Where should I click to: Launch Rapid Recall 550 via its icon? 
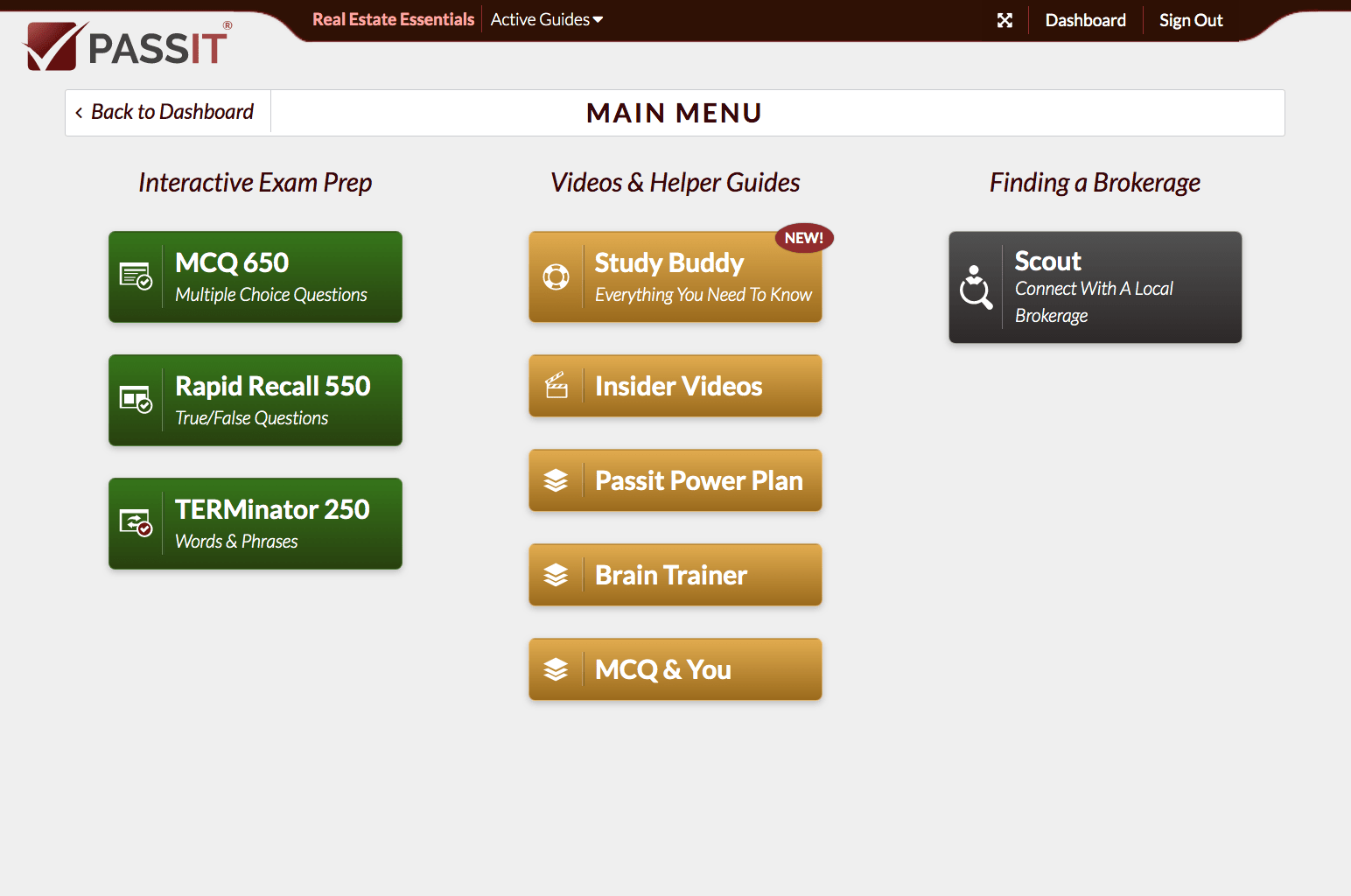coord(136,400)
